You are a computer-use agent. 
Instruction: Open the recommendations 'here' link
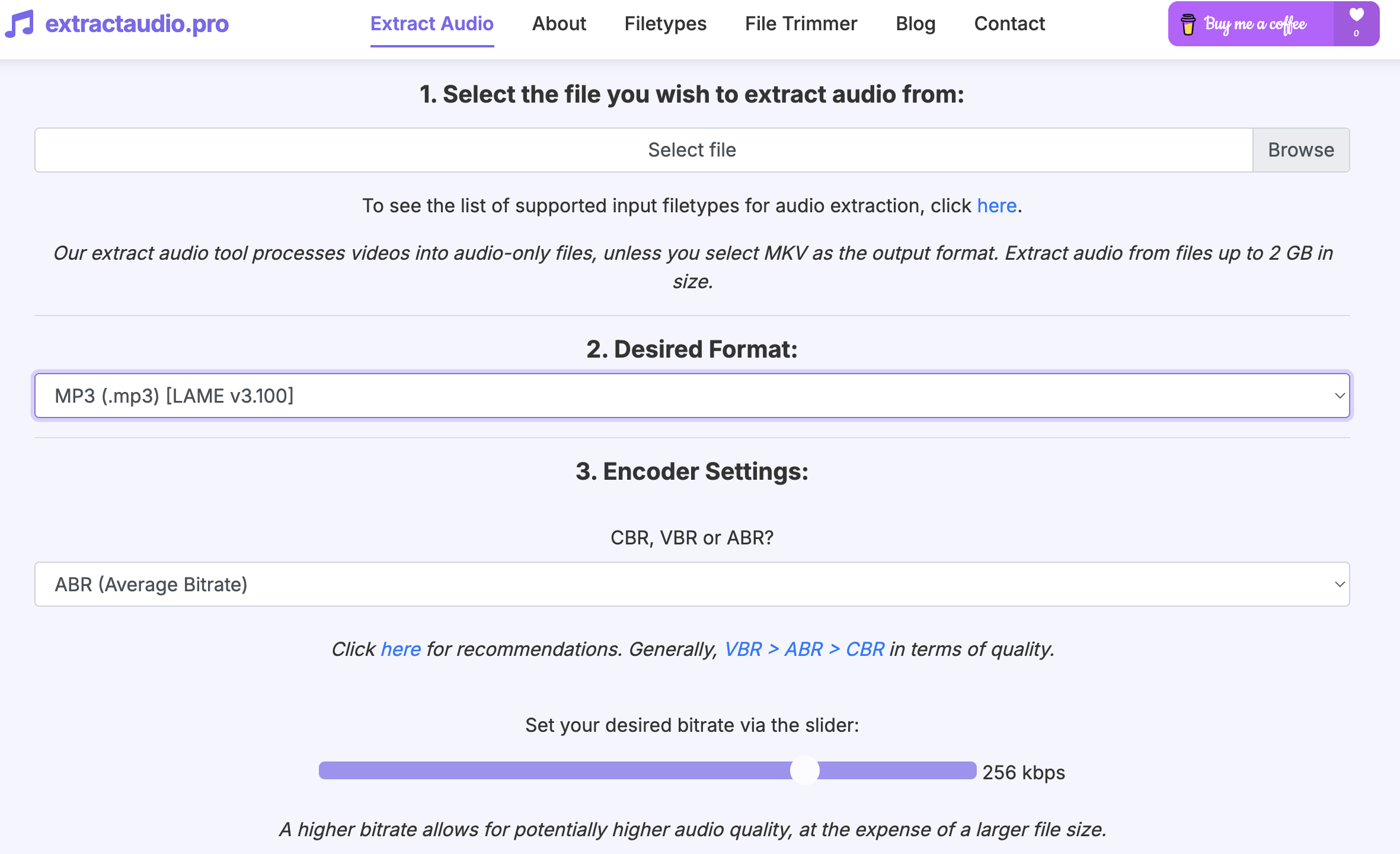tap(401, 649)
